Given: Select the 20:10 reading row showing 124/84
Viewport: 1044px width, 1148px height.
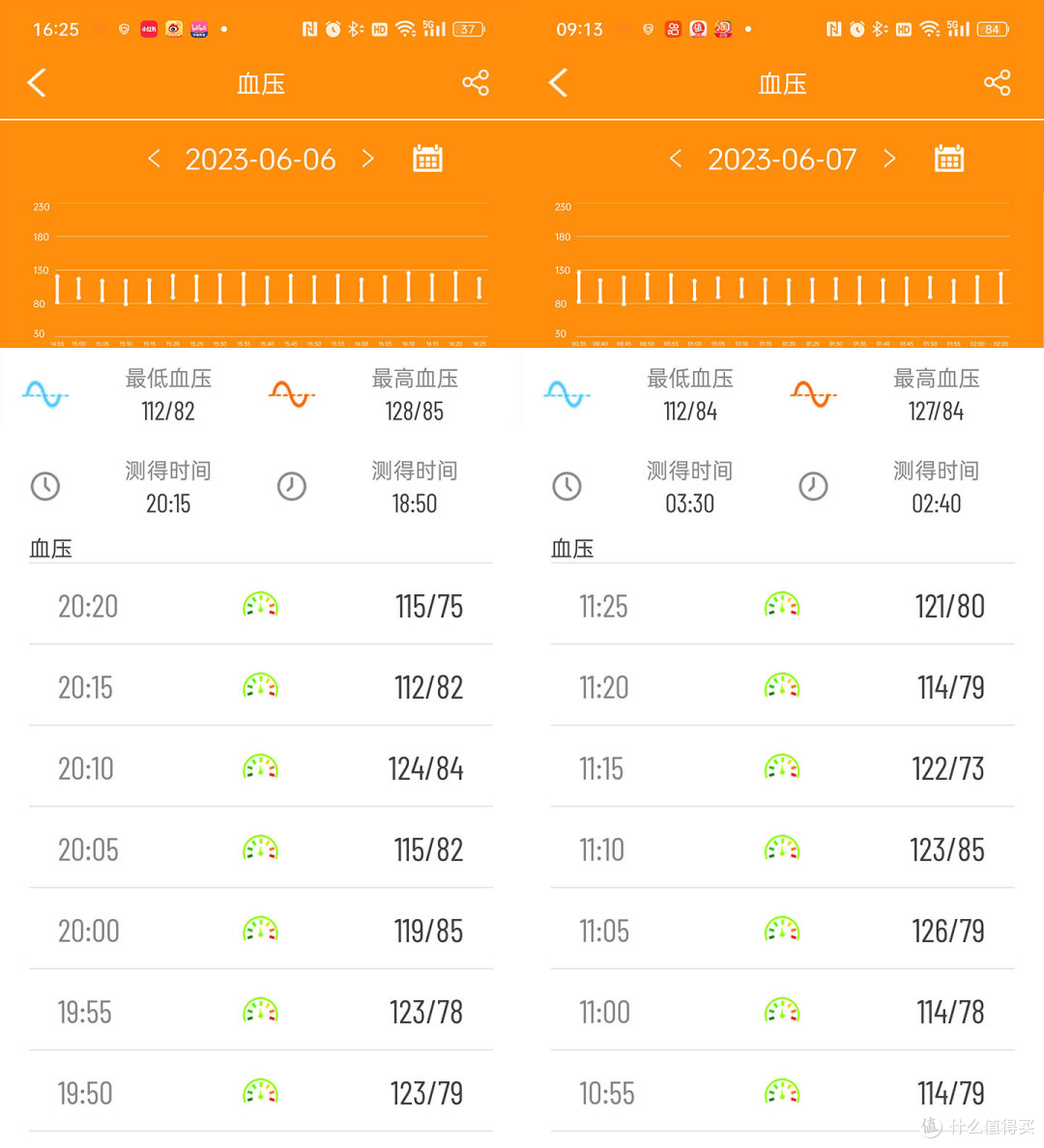Looking at the screenshot, I should tap(259, 768).
